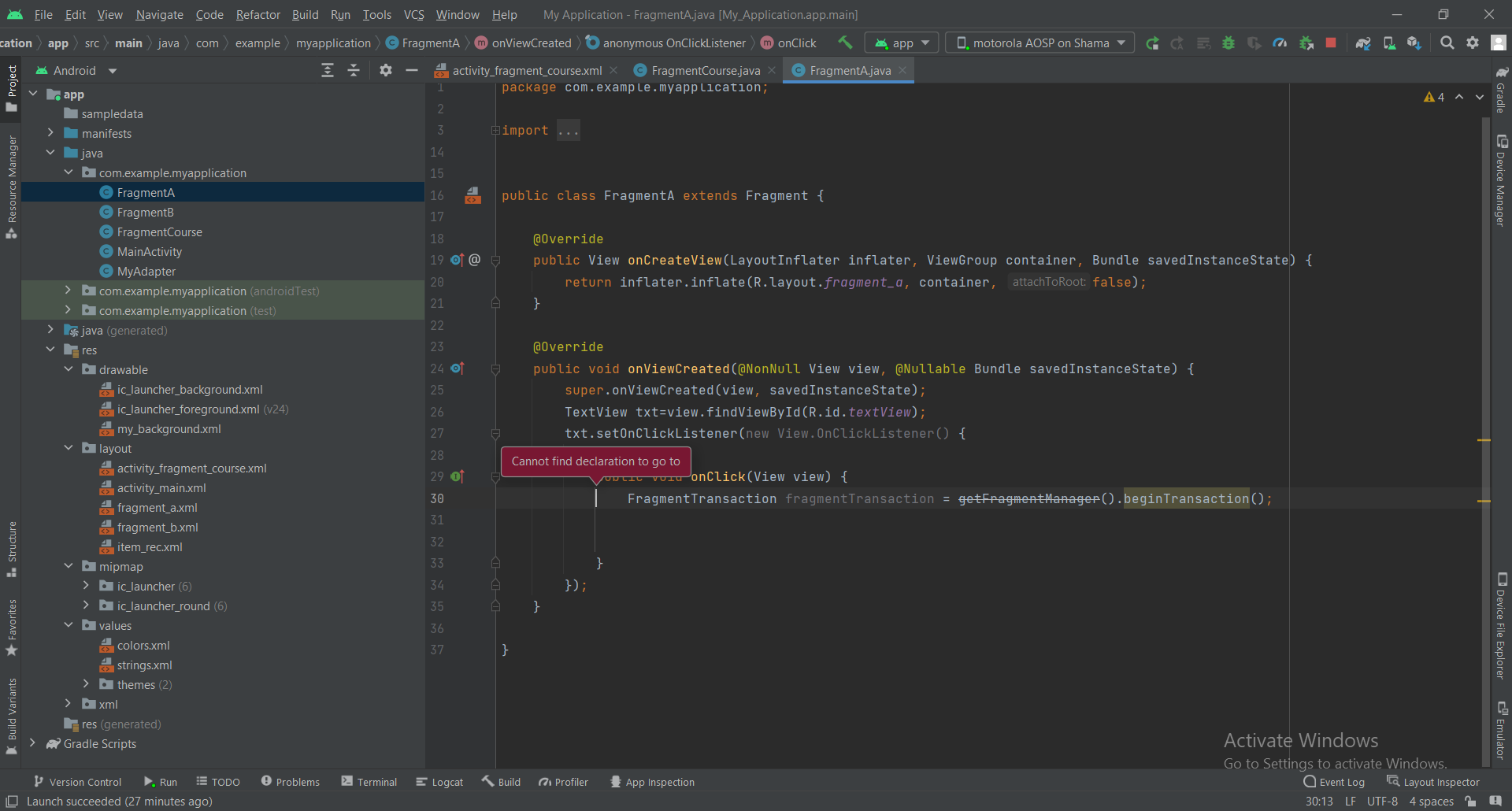
Task: Open the Problems tool window
Action: pyautogui.click(x=291, y=782)
